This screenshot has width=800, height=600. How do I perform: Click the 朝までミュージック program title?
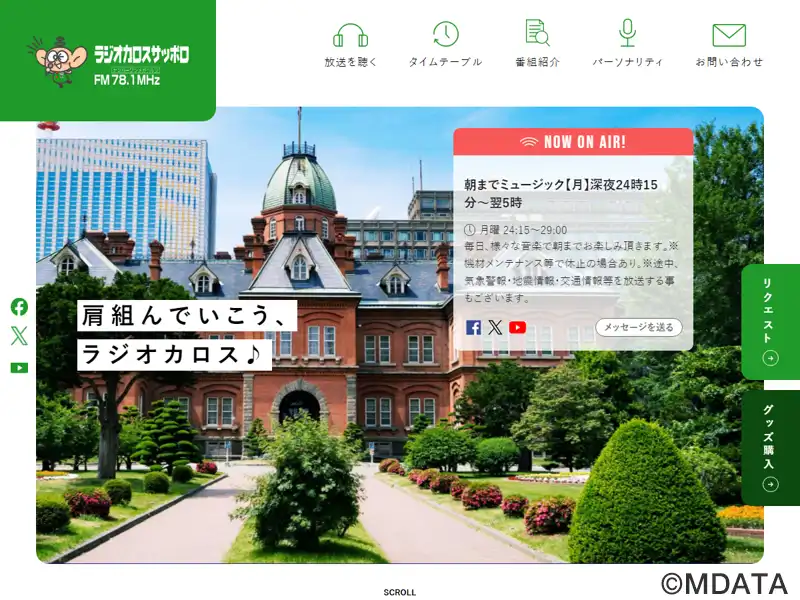[x=561, y=193]
